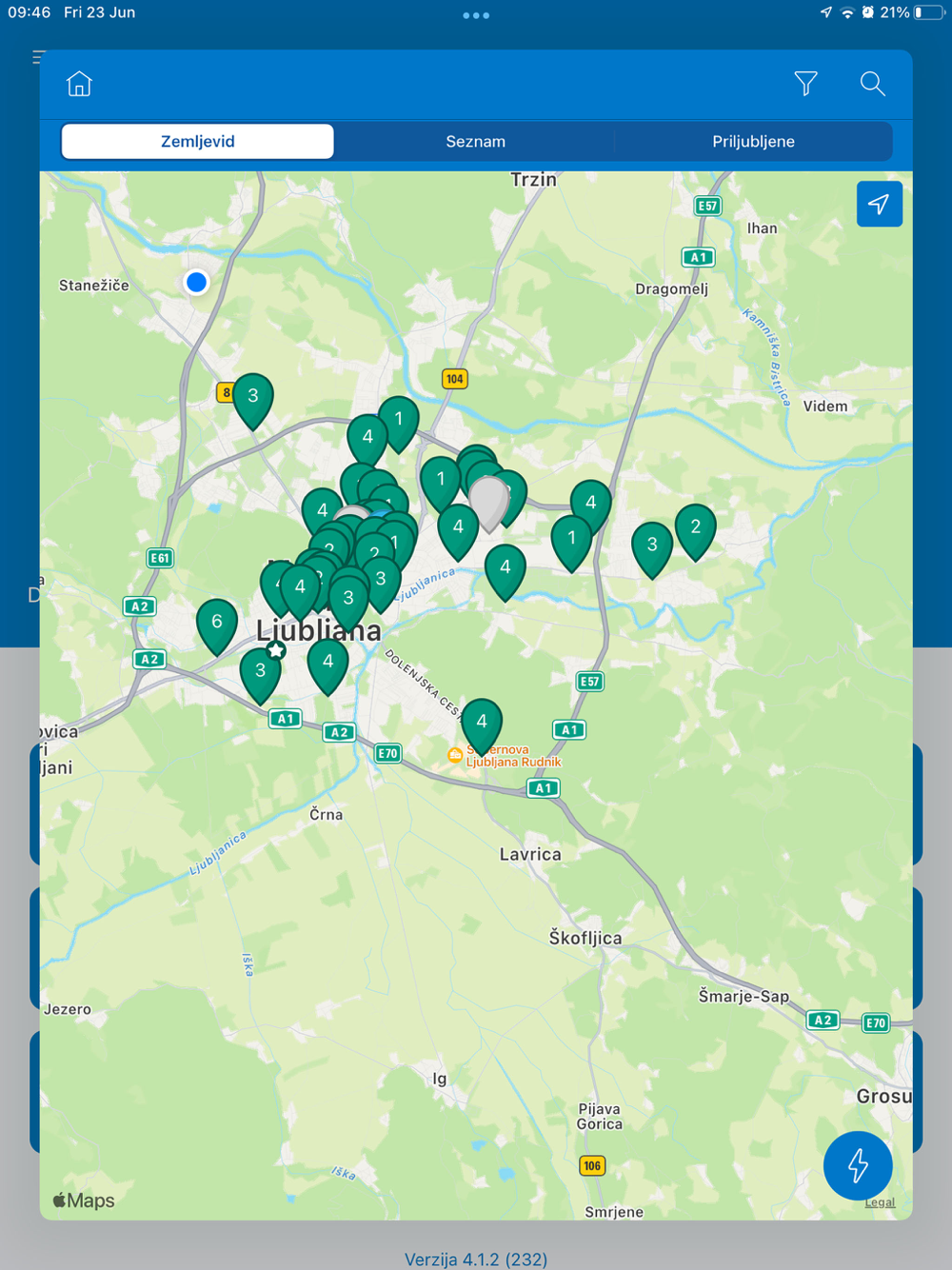Screen dimensions: 952x1270
Task: Open the Legal link on map
Action: (x=880, y=1202)
